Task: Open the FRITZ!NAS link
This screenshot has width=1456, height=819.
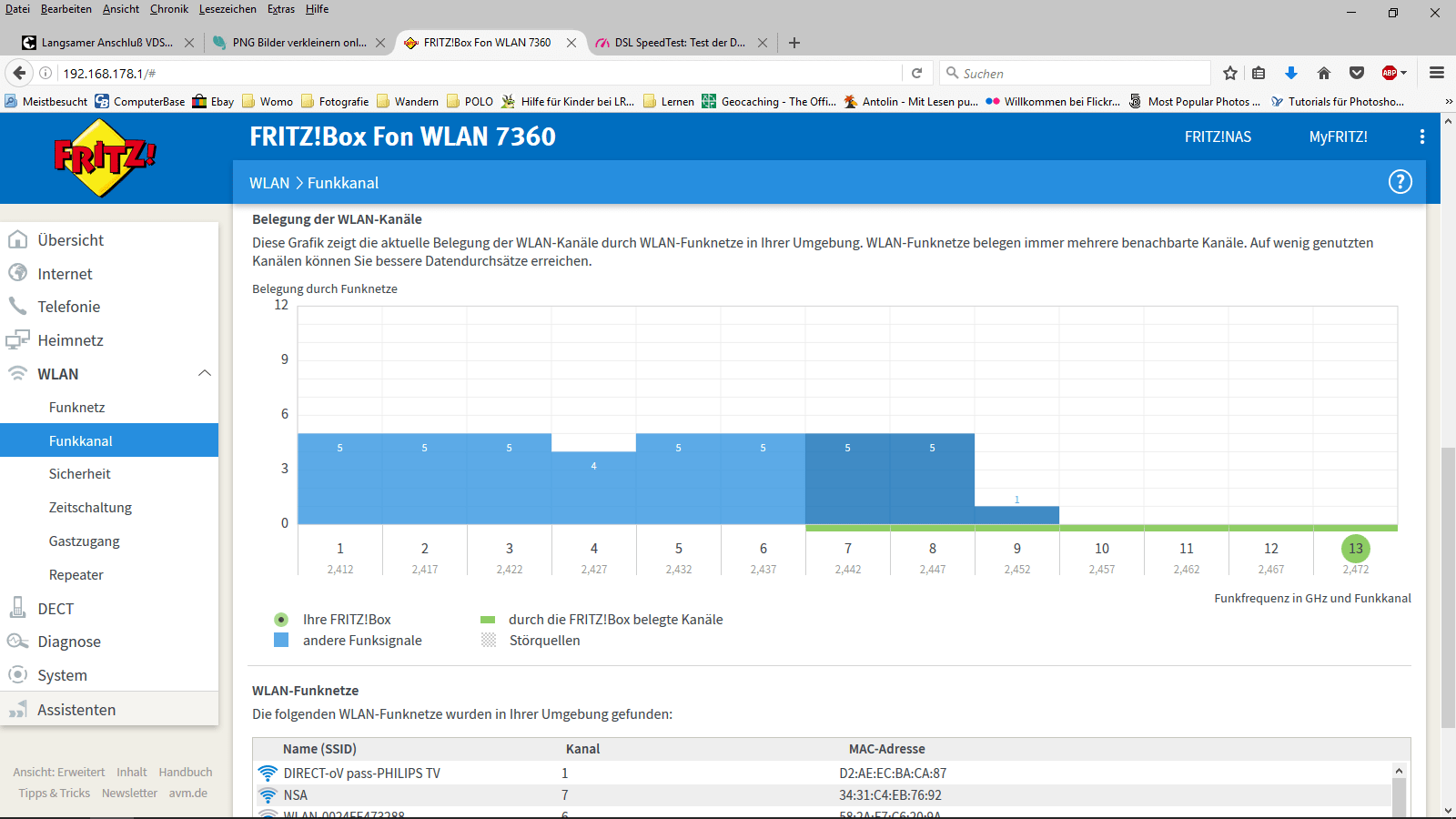Action: (x=1218, y=136)
